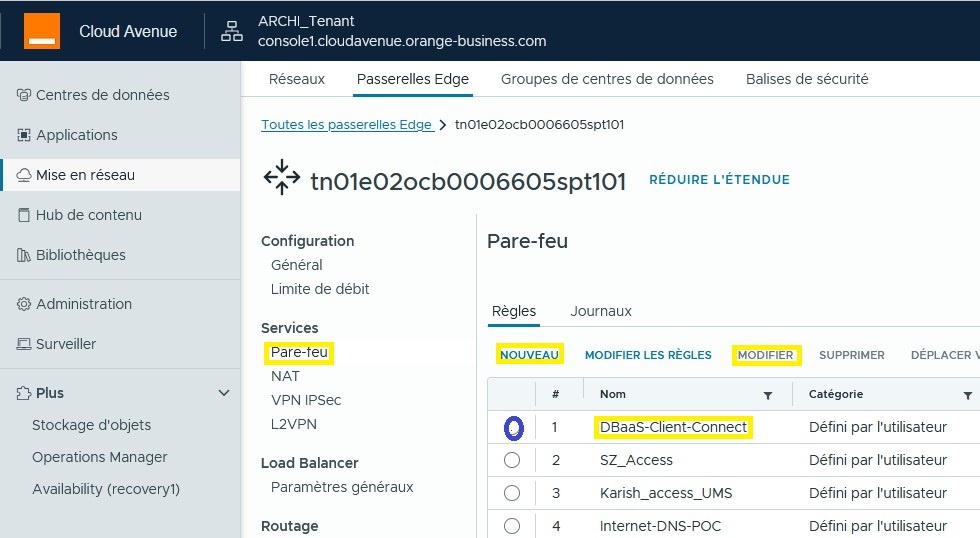Switch to the Journaux tab
This screenshot has width=980, height=538.
pyautogui.click(x=600, y=311)
